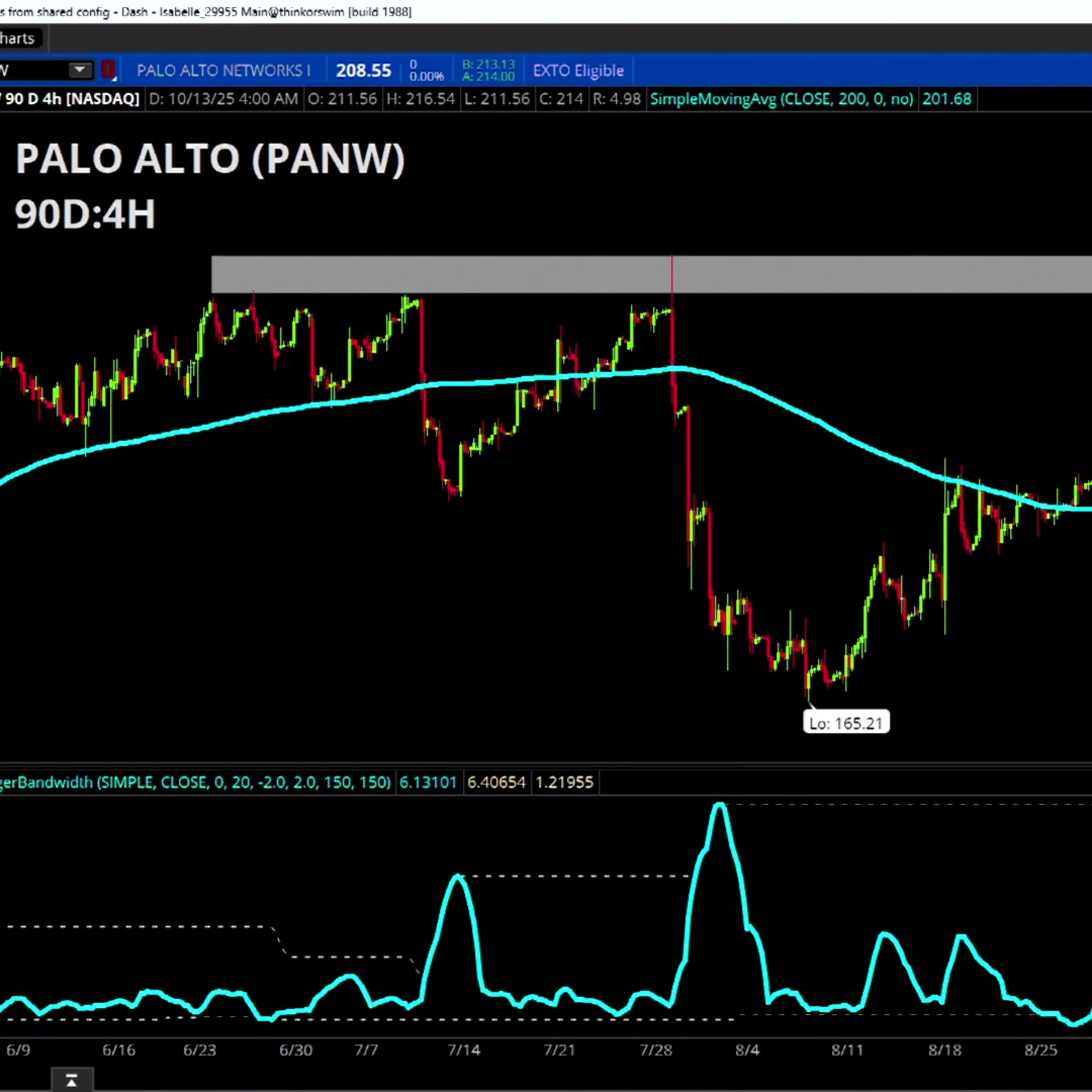Image resolution: width=1092 pixels, height=1092 pixels.
Task: Click the SMA value 201.68
Action: pos(947,99)
